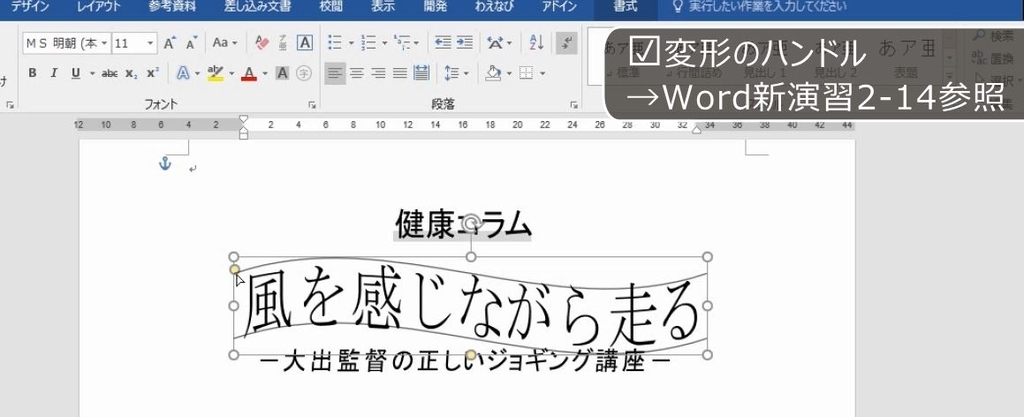
Task: Apply distributed alignment
Action: (421, 73)
